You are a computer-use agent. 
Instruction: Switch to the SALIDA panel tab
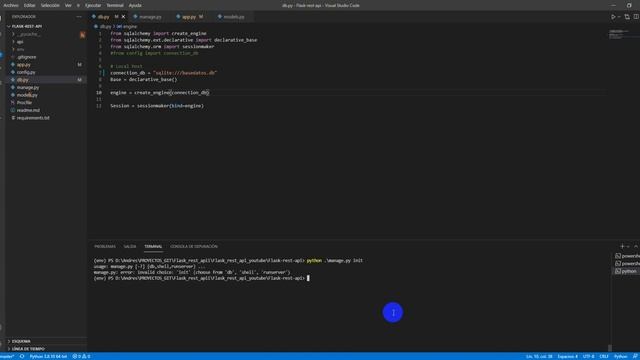tap(130, 247)
